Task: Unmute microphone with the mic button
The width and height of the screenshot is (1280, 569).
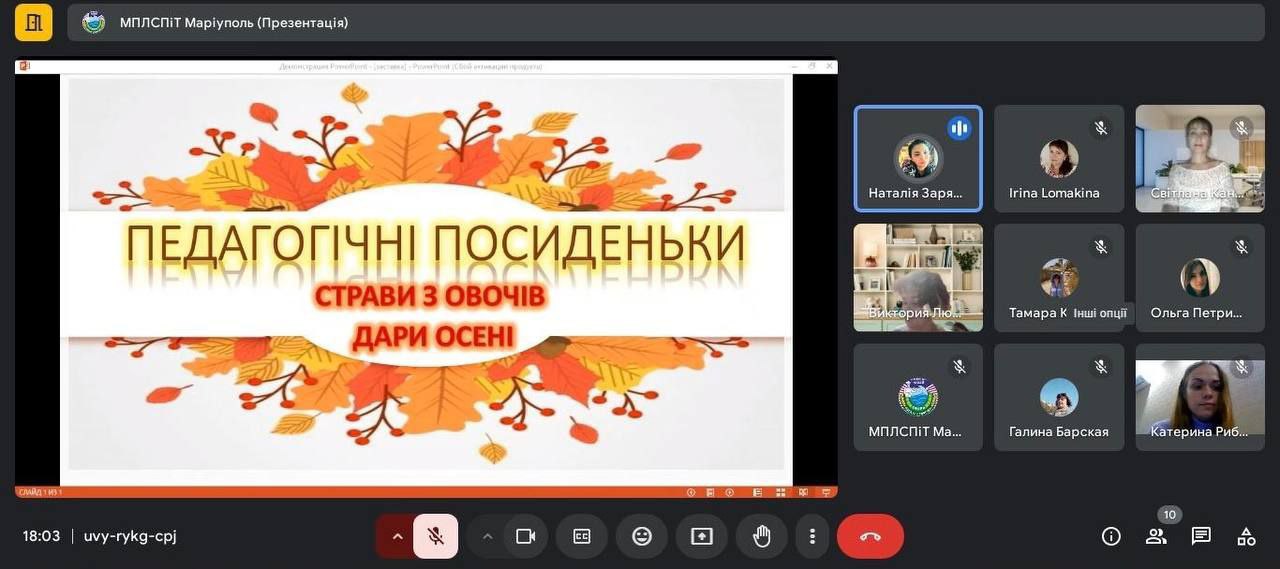Action: point(436,536)
